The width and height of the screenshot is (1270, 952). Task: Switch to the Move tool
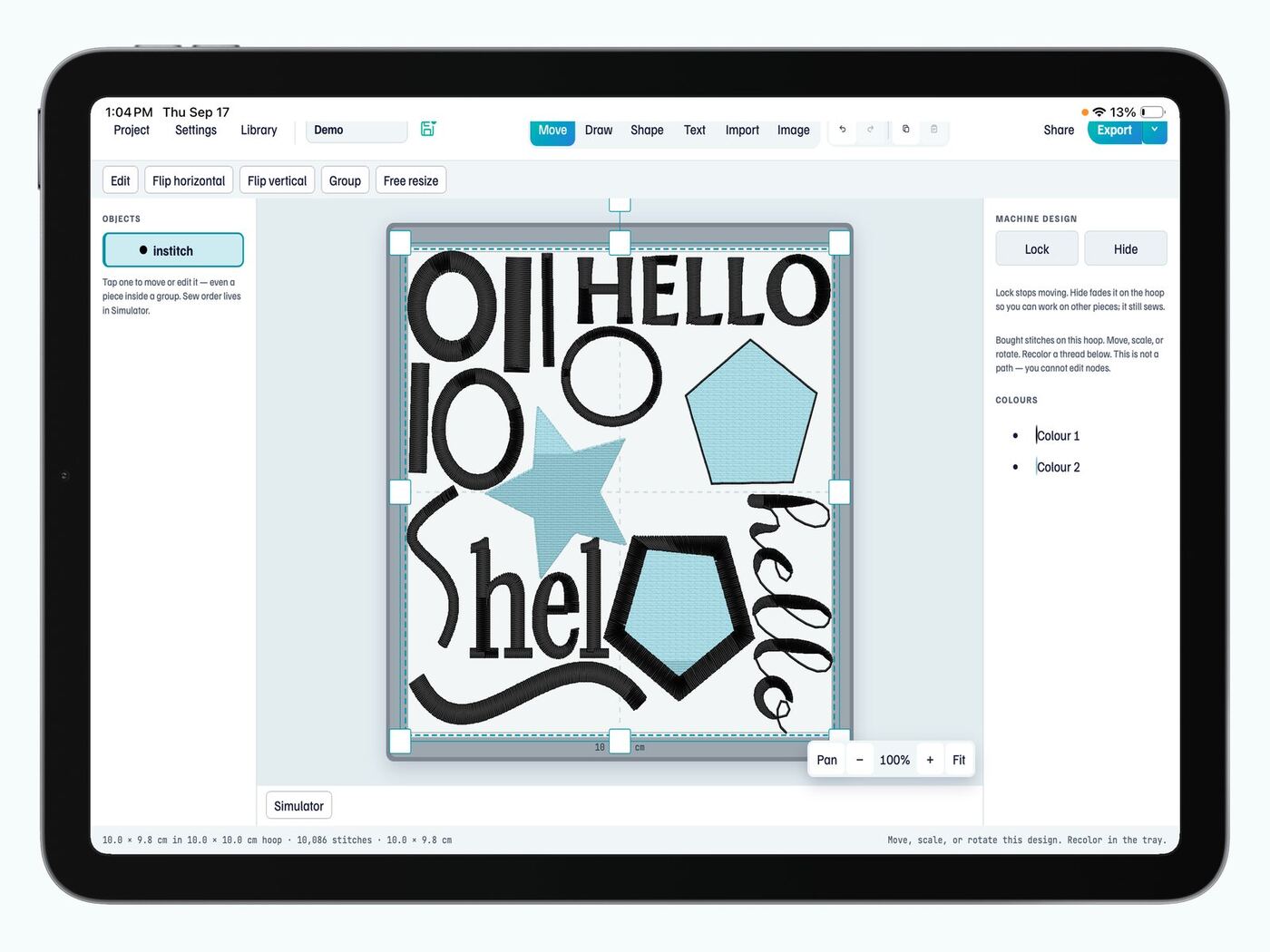coord(552,131)
